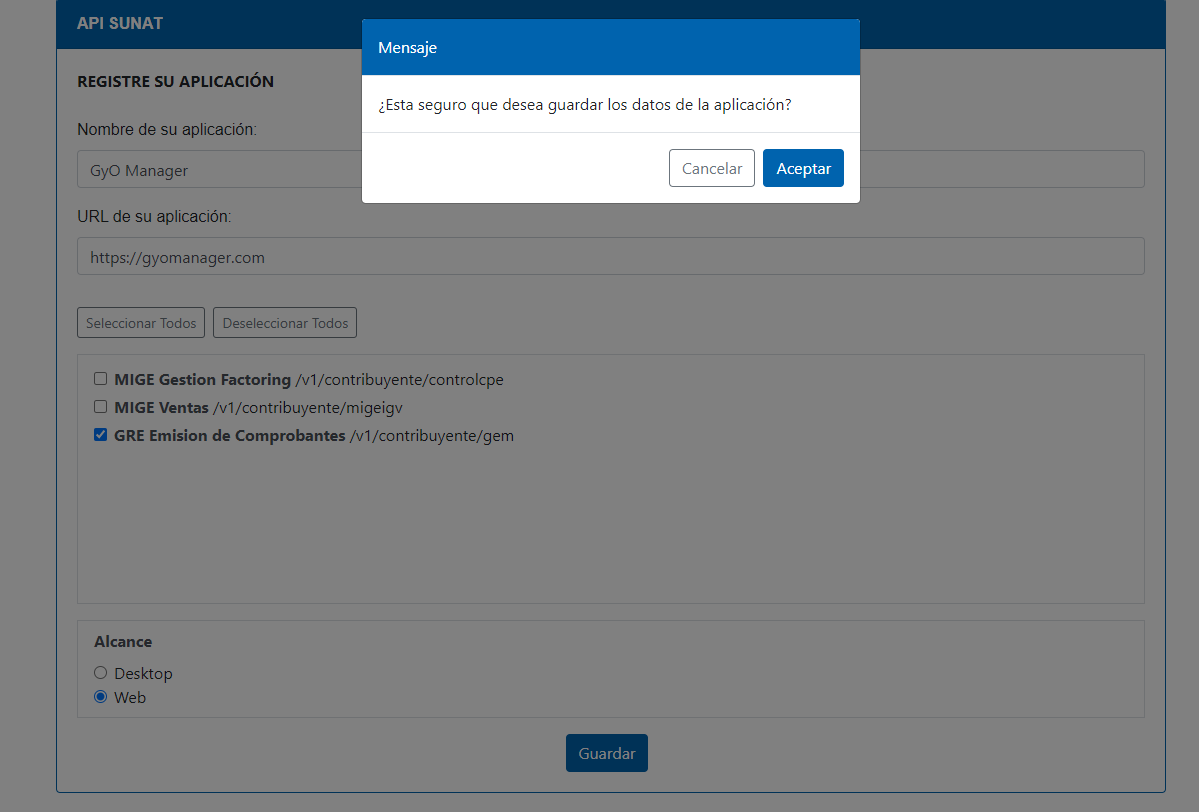The width and height of the screenshot is (1199, 812).
Task: Confirm saving with the Aceptar button
Action: pyautogui.click(x=803, y=168)
